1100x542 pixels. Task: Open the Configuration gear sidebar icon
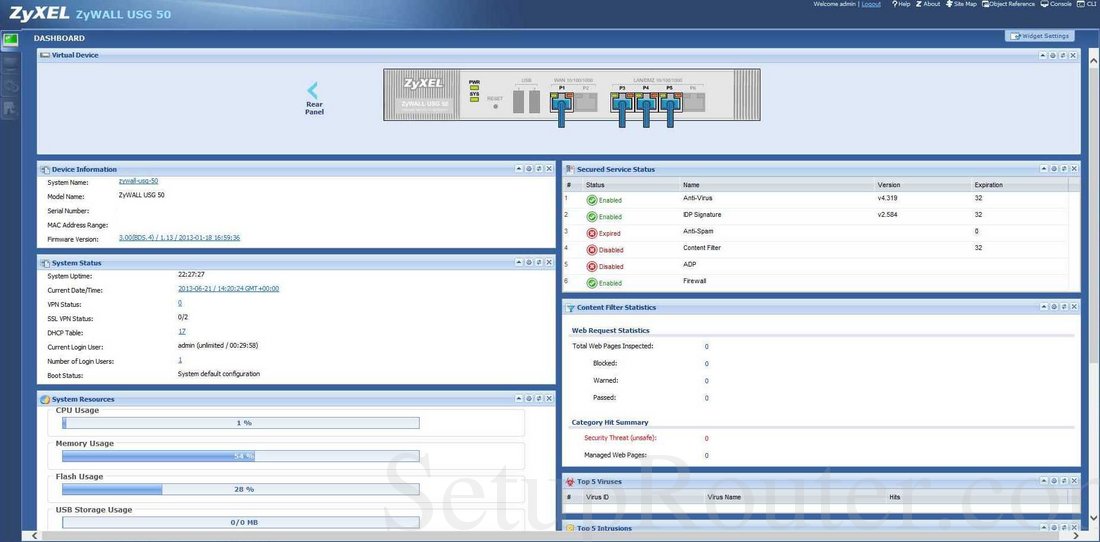pos(10,86)
